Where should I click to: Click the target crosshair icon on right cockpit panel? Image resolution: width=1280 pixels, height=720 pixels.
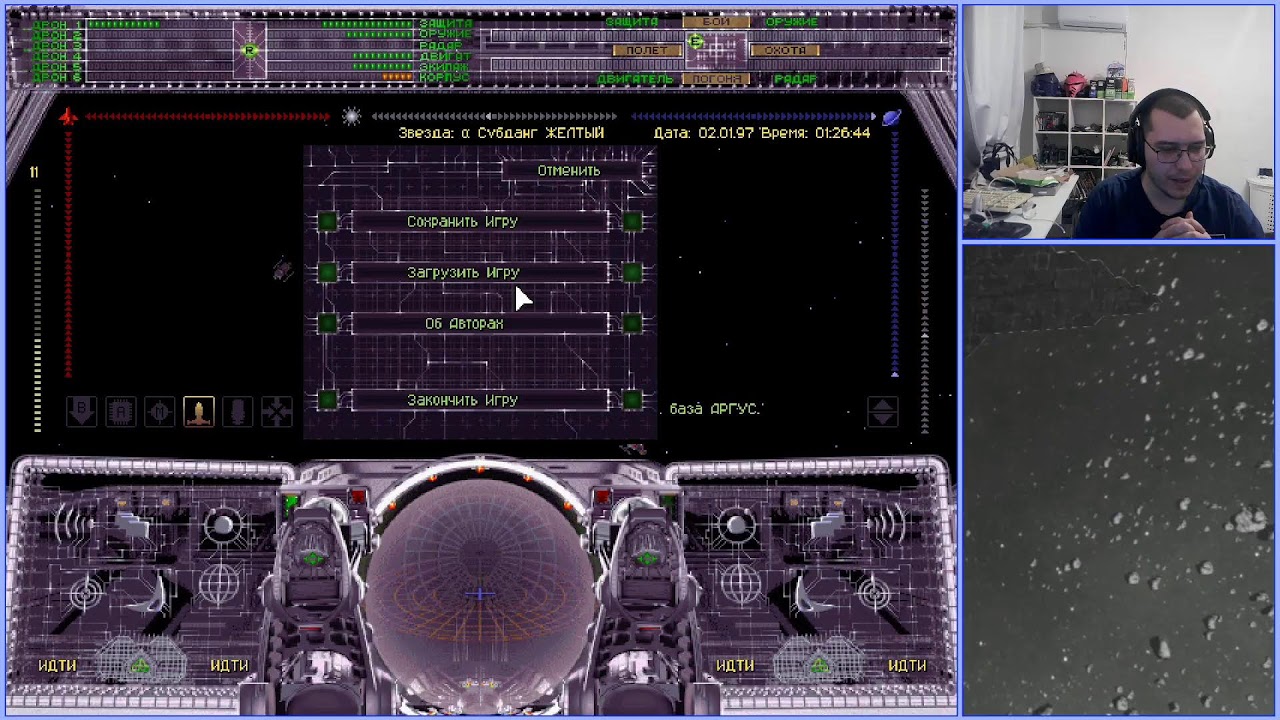875,594
